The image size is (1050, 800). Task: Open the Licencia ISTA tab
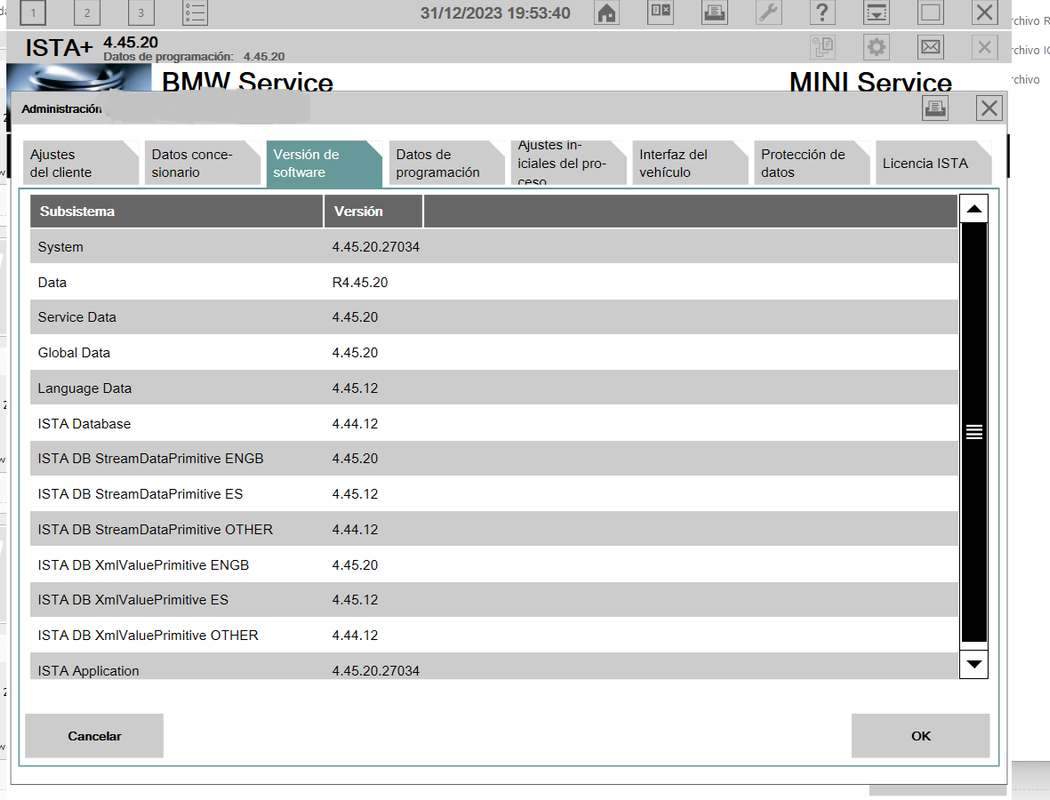click(x=933, y=163)
